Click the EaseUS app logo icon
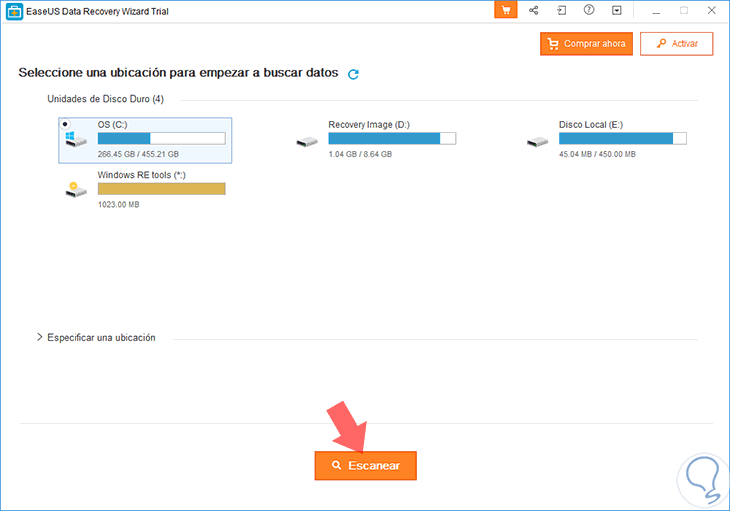The width and height of the screenshot is (730, 511). [x=14, y=12]
